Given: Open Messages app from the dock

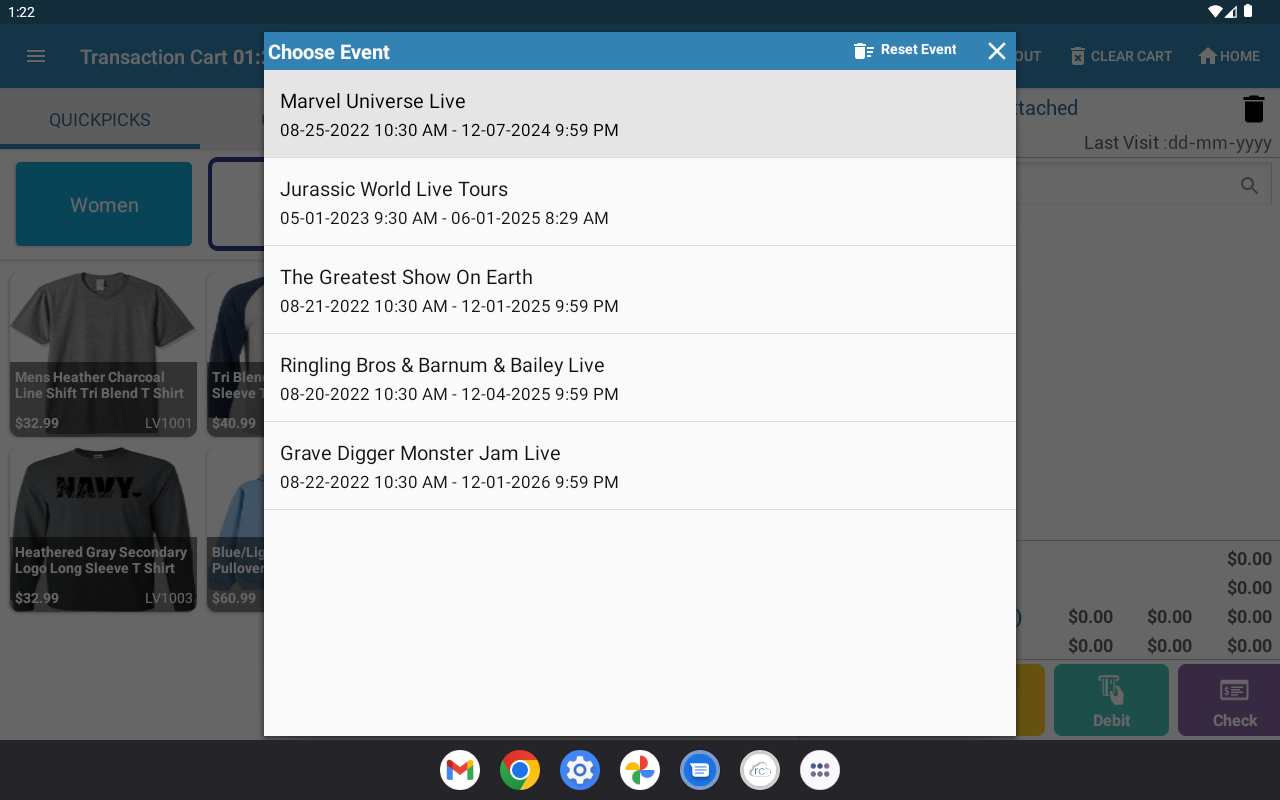Looking at the screenshot, I should (700, 770).
